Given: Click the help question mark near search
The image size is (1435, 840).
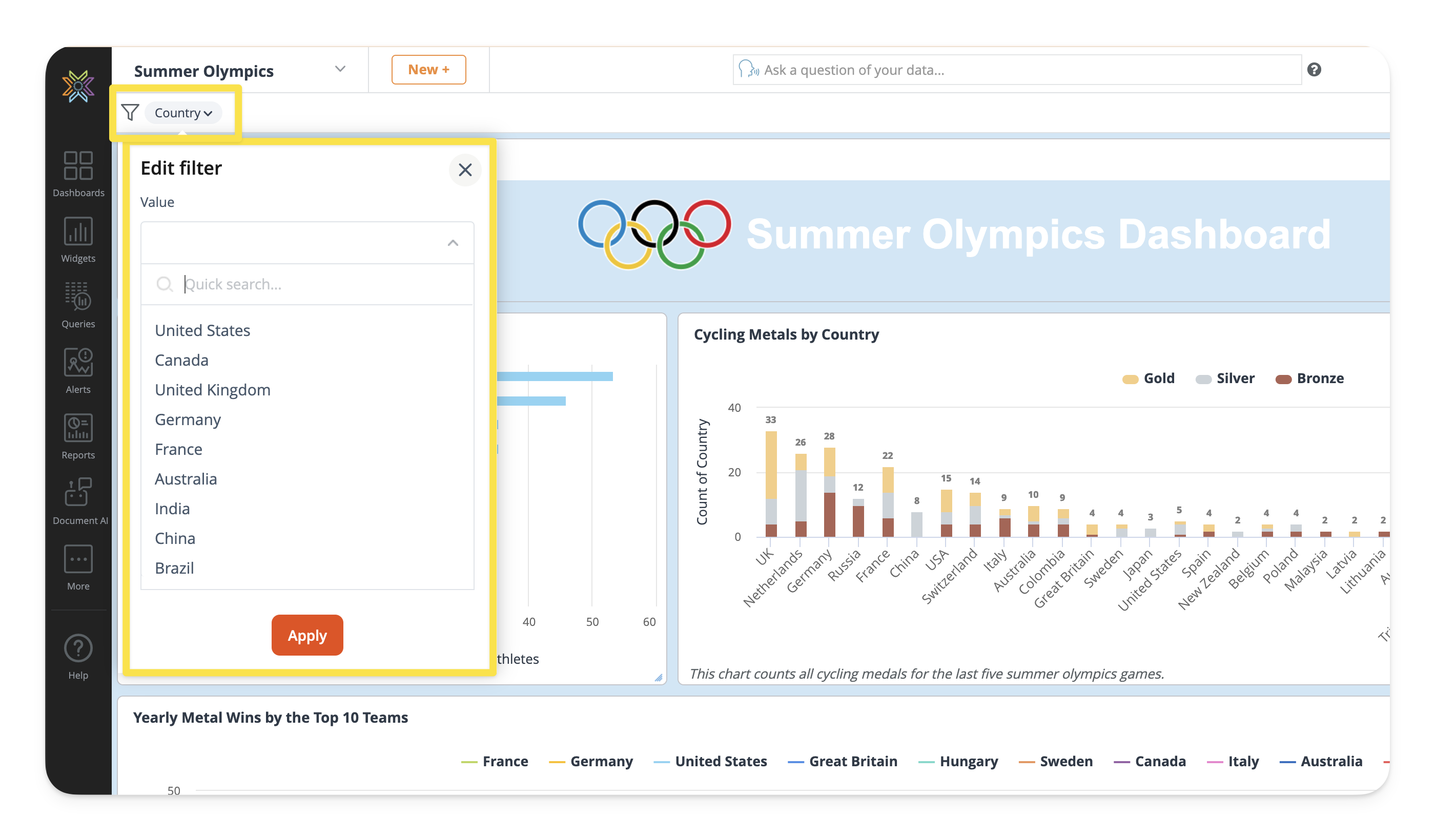Looking at the screenshot, I should 1314,70.
